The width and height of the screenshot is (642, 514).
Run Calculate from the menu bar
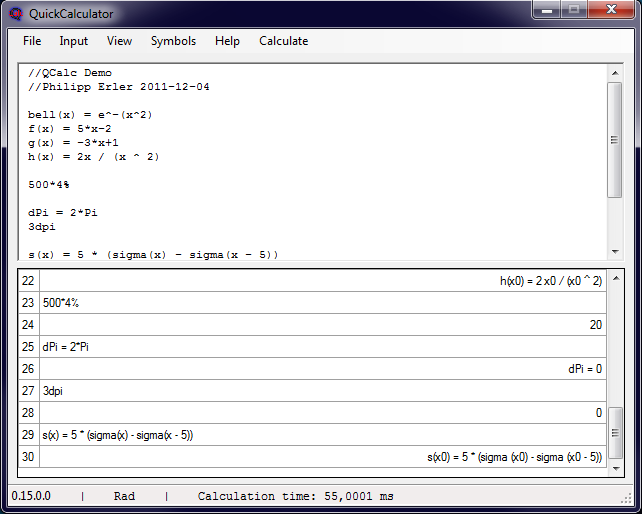(283, 41)
